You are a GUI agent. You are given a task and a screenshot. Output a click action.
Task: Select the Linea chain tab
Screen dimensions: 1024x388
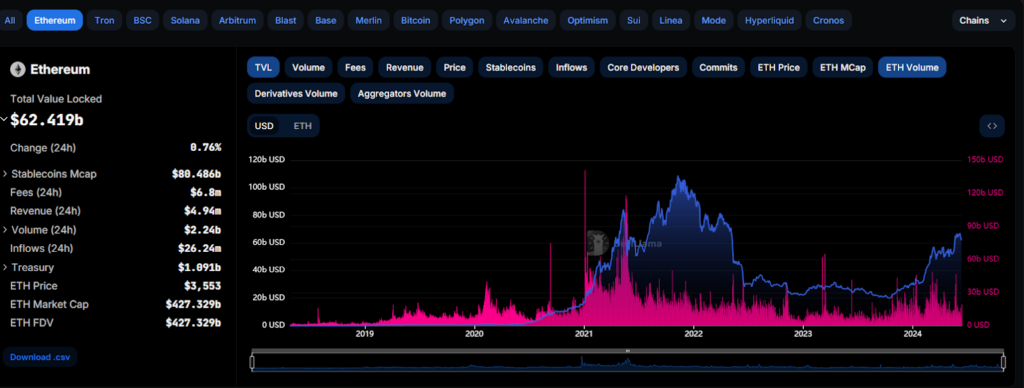coord(671,20)
